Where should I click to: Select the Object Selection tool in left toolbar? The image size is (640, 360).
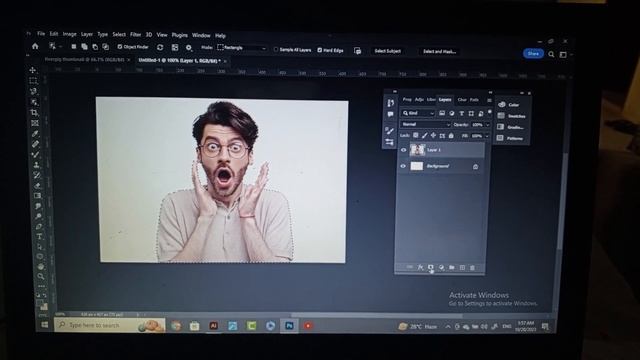pyautogui.click(x=34, y=102)
